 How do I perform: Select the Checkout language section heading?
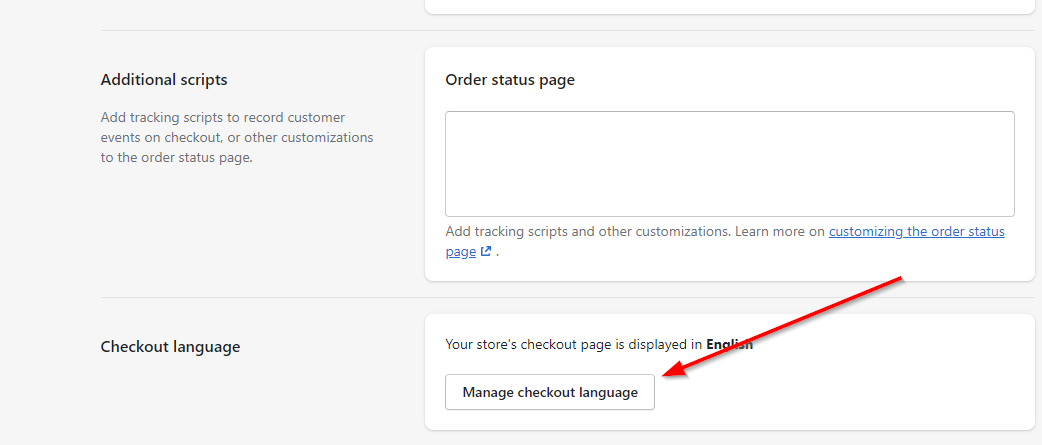point(170,347)
